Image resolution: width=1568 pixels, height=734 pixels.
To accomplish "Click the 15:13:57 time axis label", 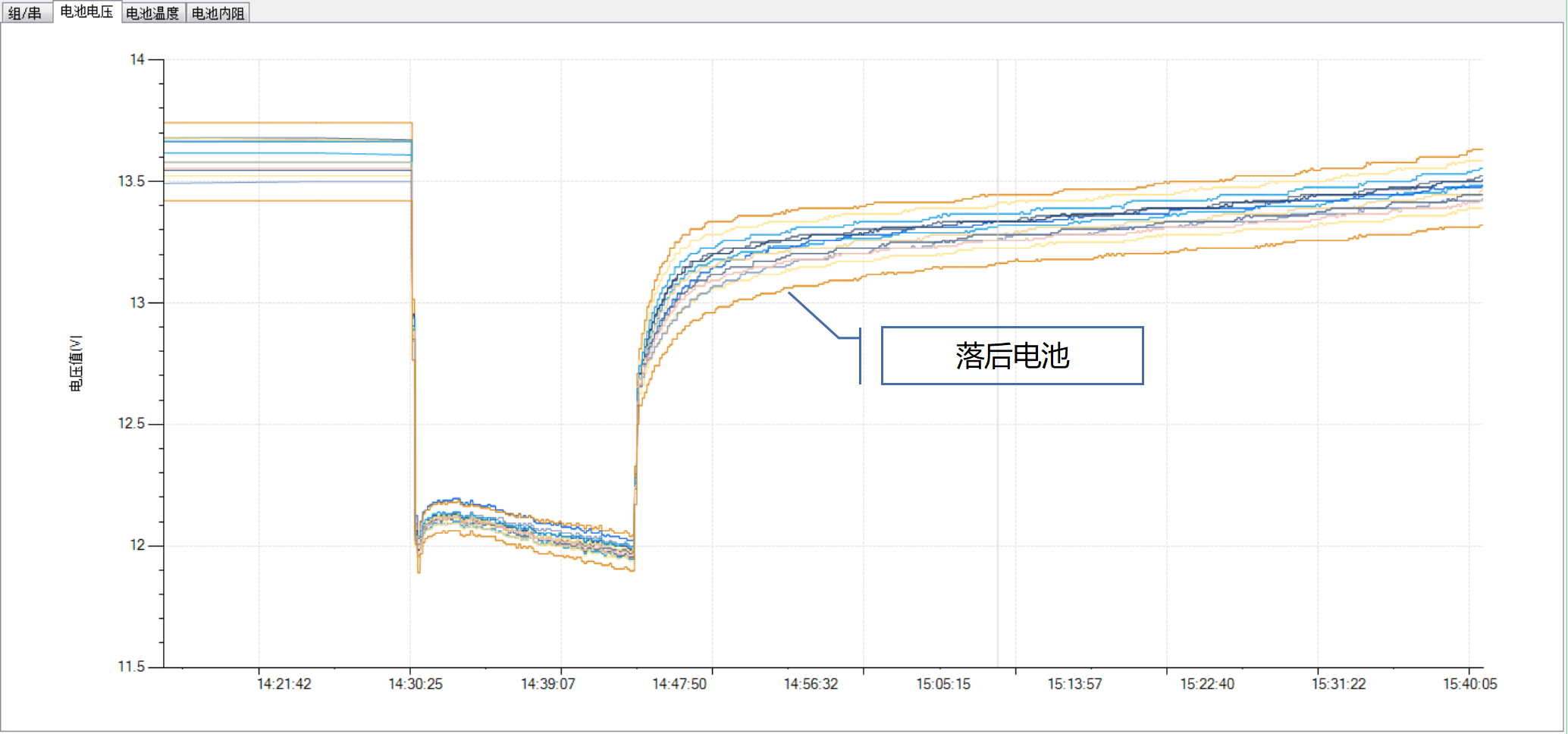I will [x=1075, y=684].
